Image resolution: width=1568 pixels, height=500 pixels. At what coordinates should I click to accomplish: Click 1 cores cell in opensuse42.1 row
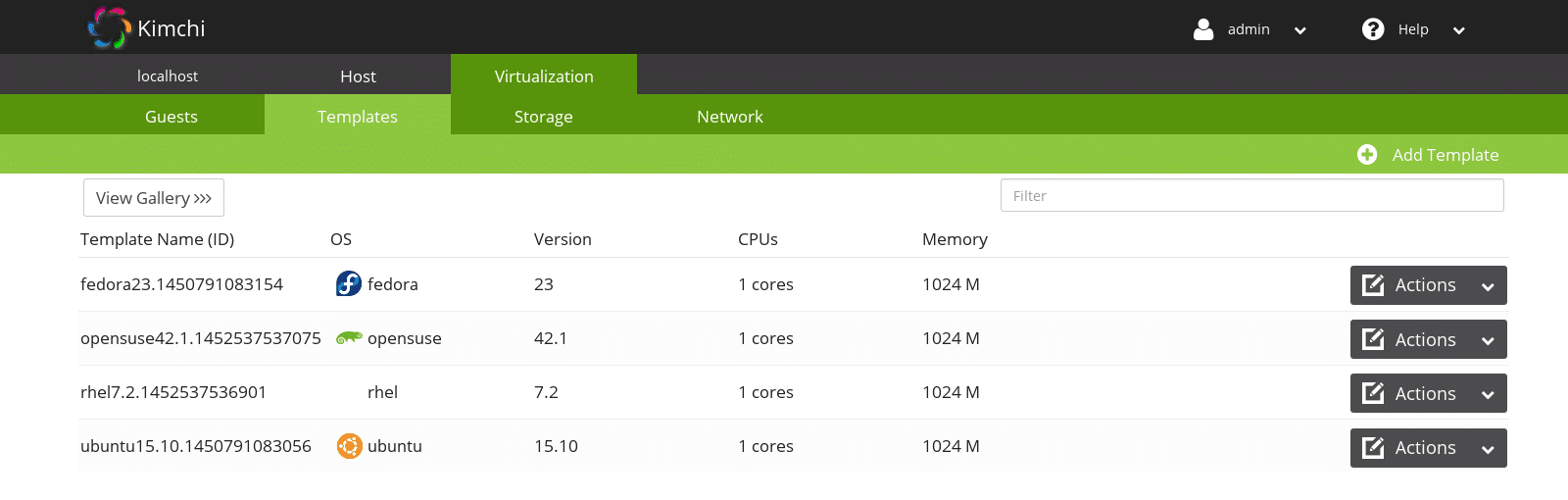pyautogui.click(x=766, y=338)
